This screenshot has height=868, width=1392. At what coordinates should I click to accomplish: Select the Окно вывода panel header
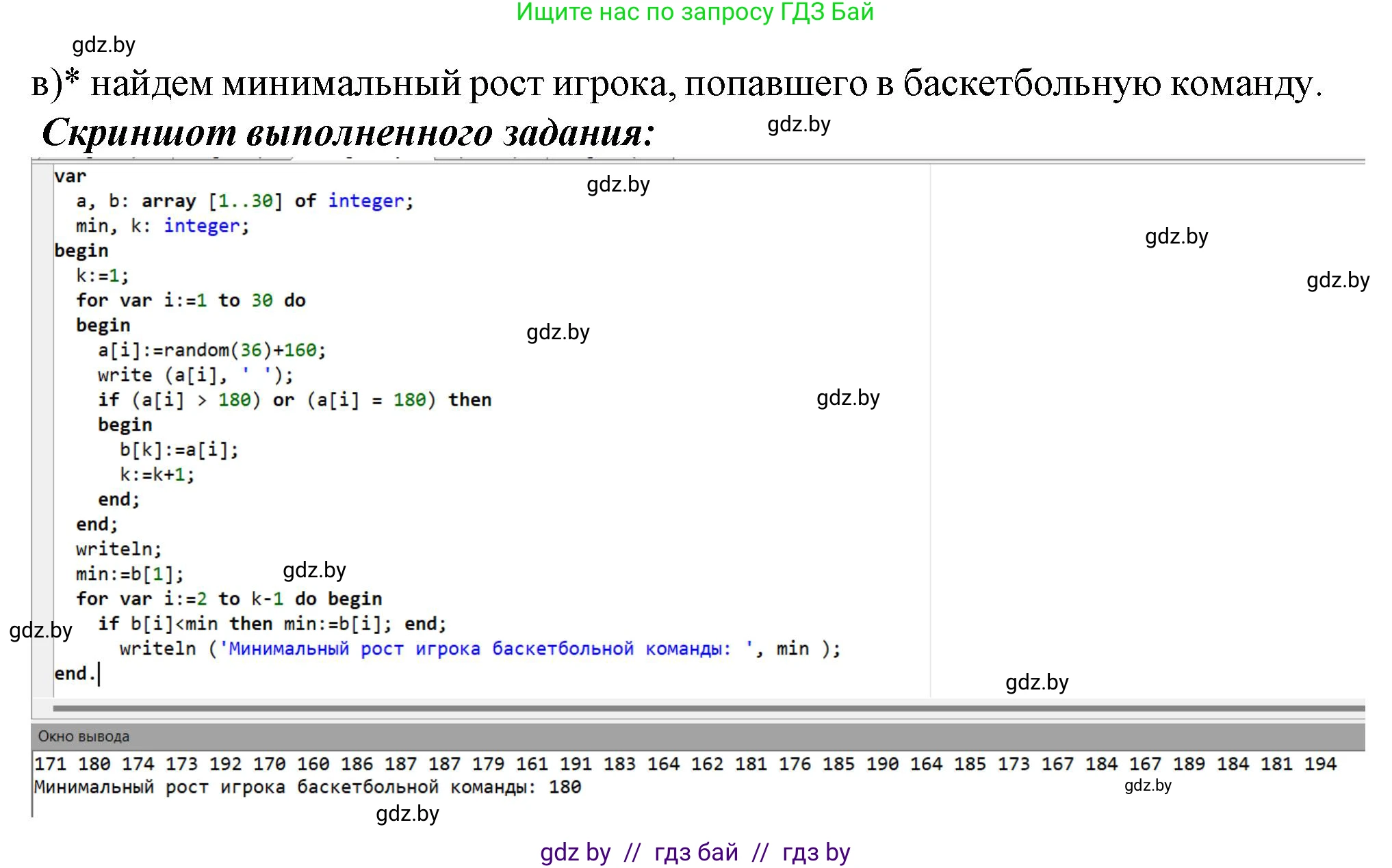pos(82,736)
